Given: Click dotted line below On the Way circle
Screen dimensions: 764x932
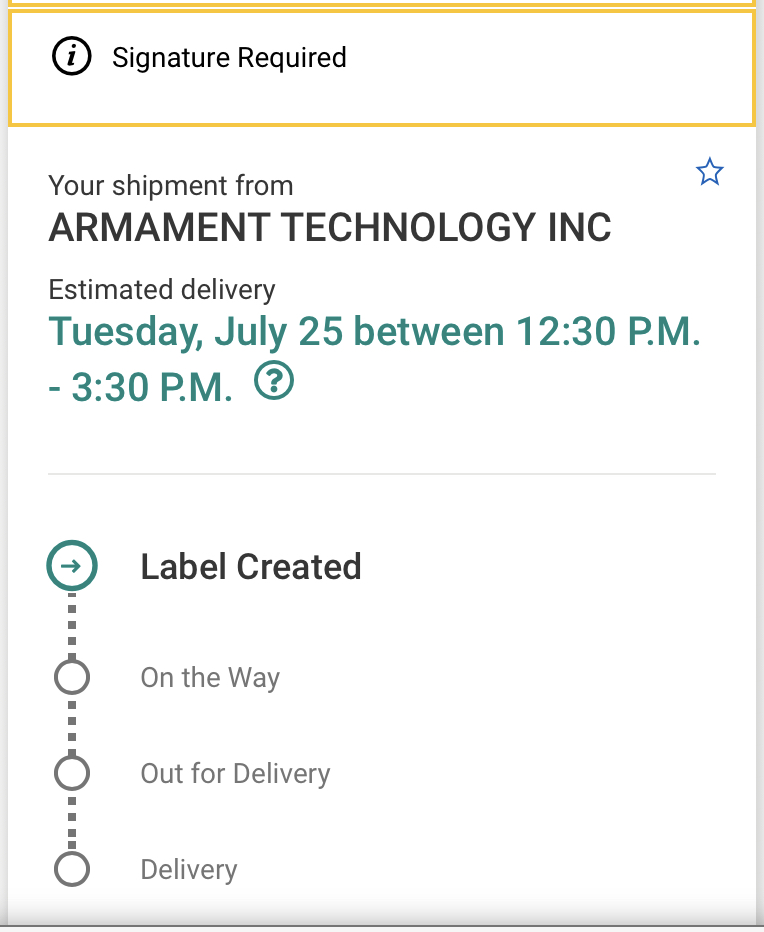Looking at the screenshot, I should tap(71, 725).
